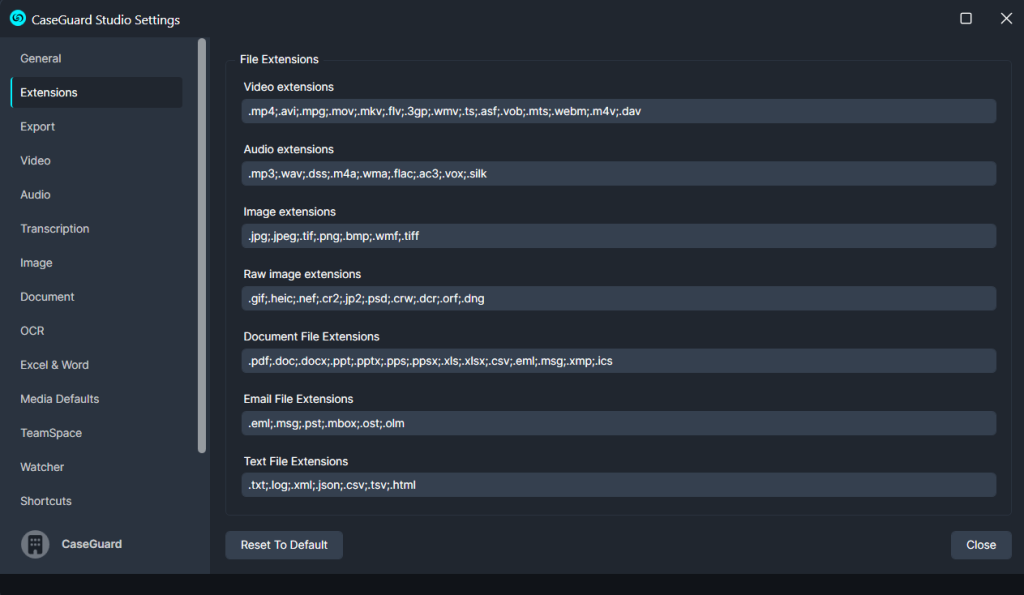Maximize the settings window
Image resolution: width=1024 pixels, height=595 pixels.
pyautogui.click(x=966, y=18)
